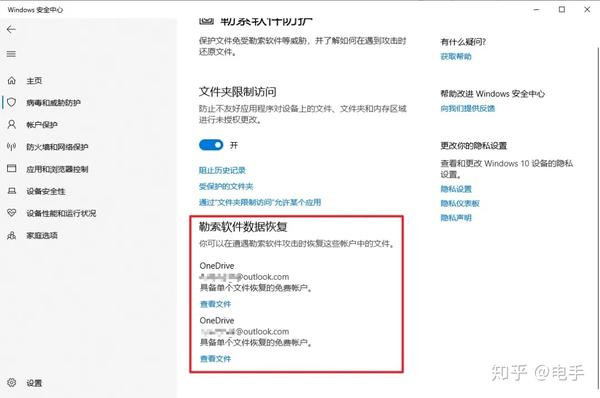Open 防火墙和网络保护 section
600x398 pixels.
tap(57, 147)
